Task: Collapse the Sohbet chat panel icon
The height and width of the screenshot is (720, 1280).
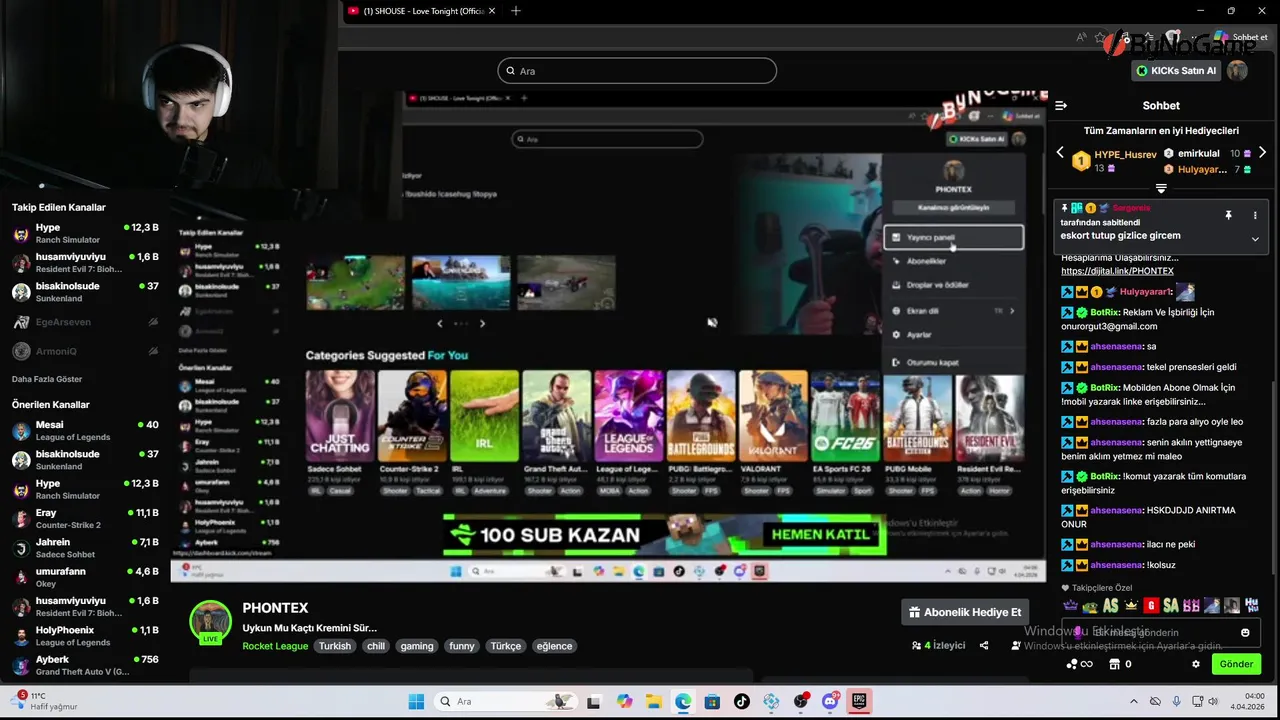Action: (x=1061, y=105)
